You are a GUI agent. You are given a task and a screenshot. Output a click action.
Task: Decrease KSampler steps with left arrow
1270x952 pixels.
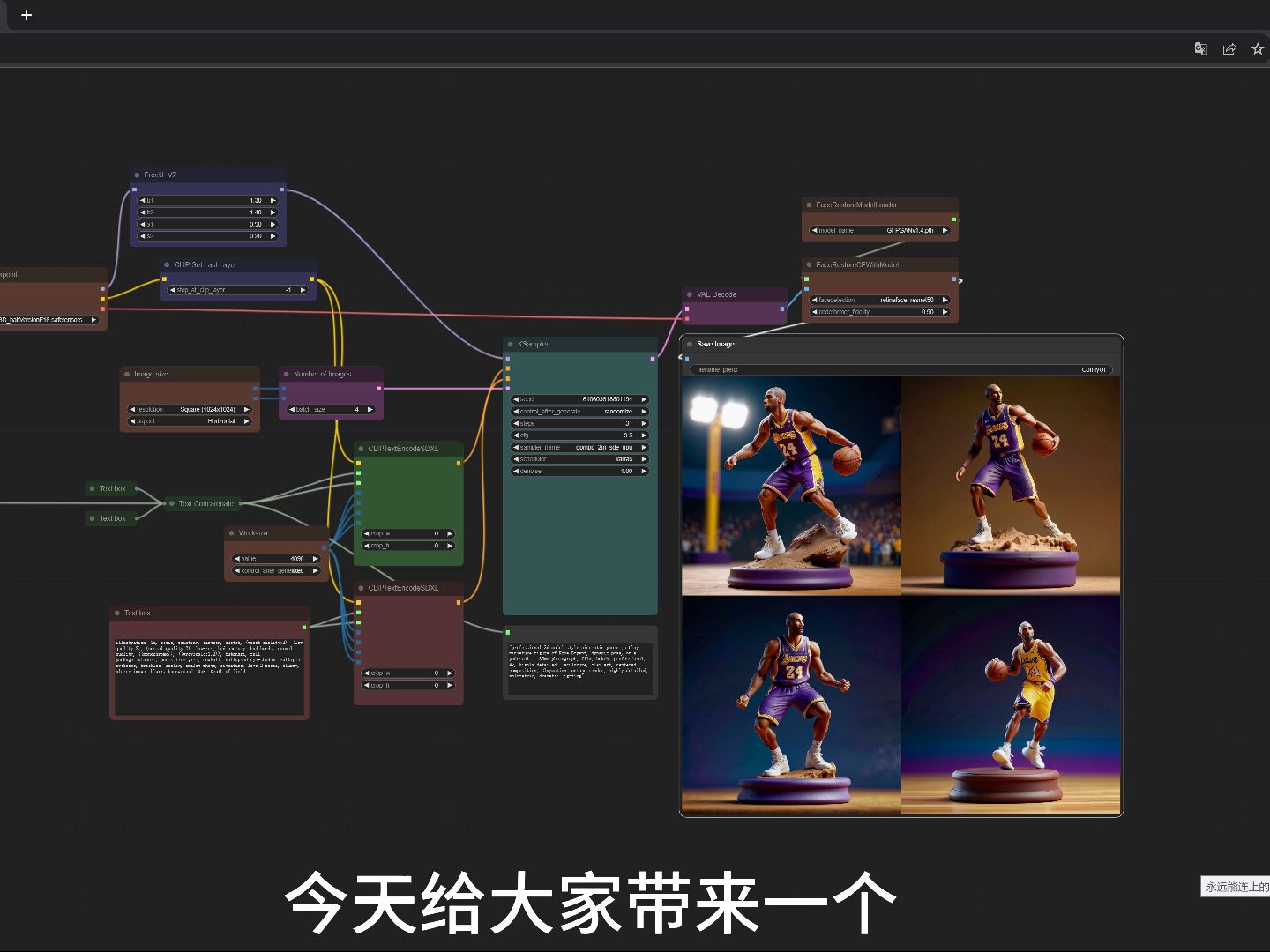(x=517, y=423)
